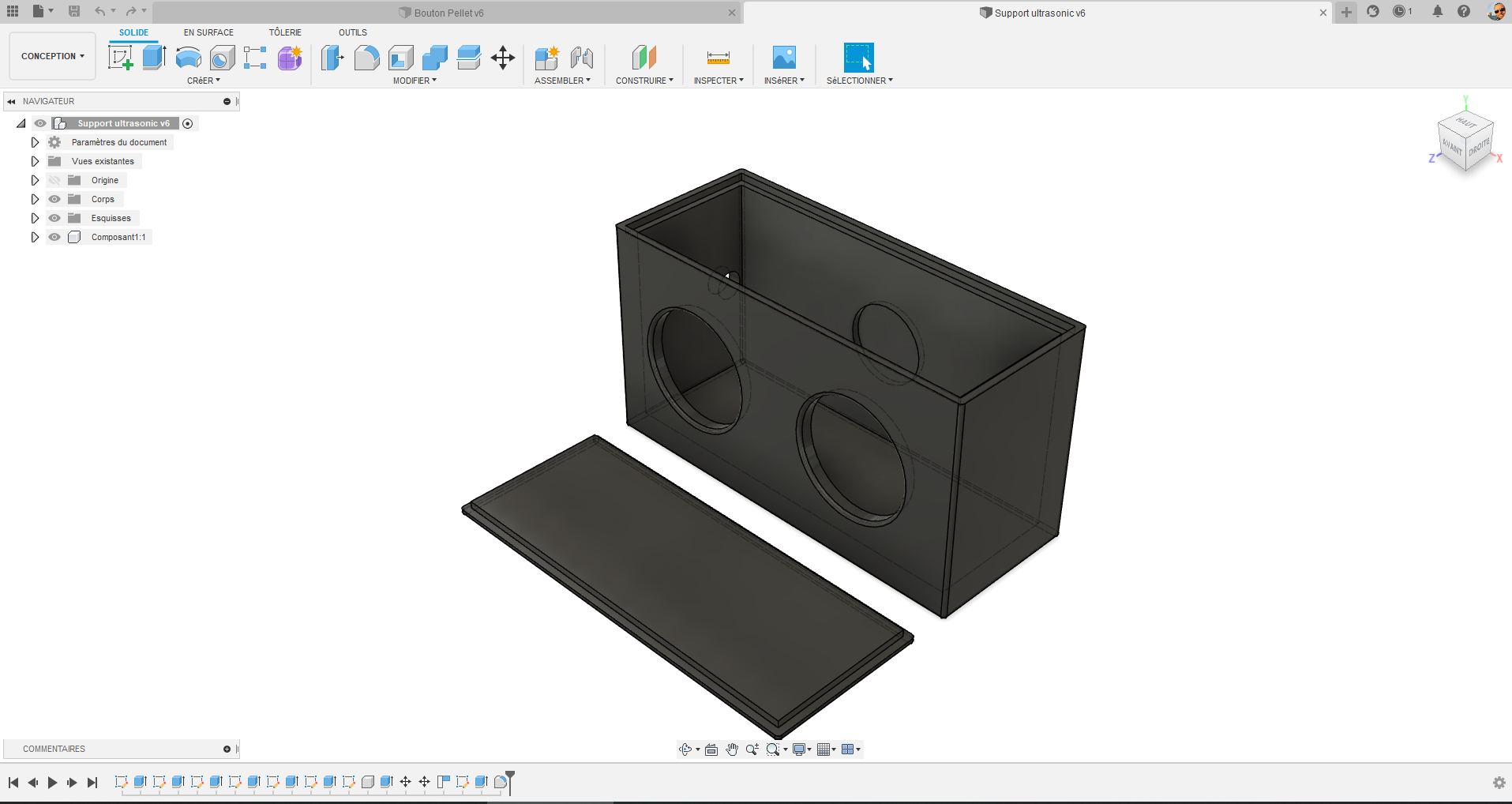Switch to the En Surface tab

208,32
